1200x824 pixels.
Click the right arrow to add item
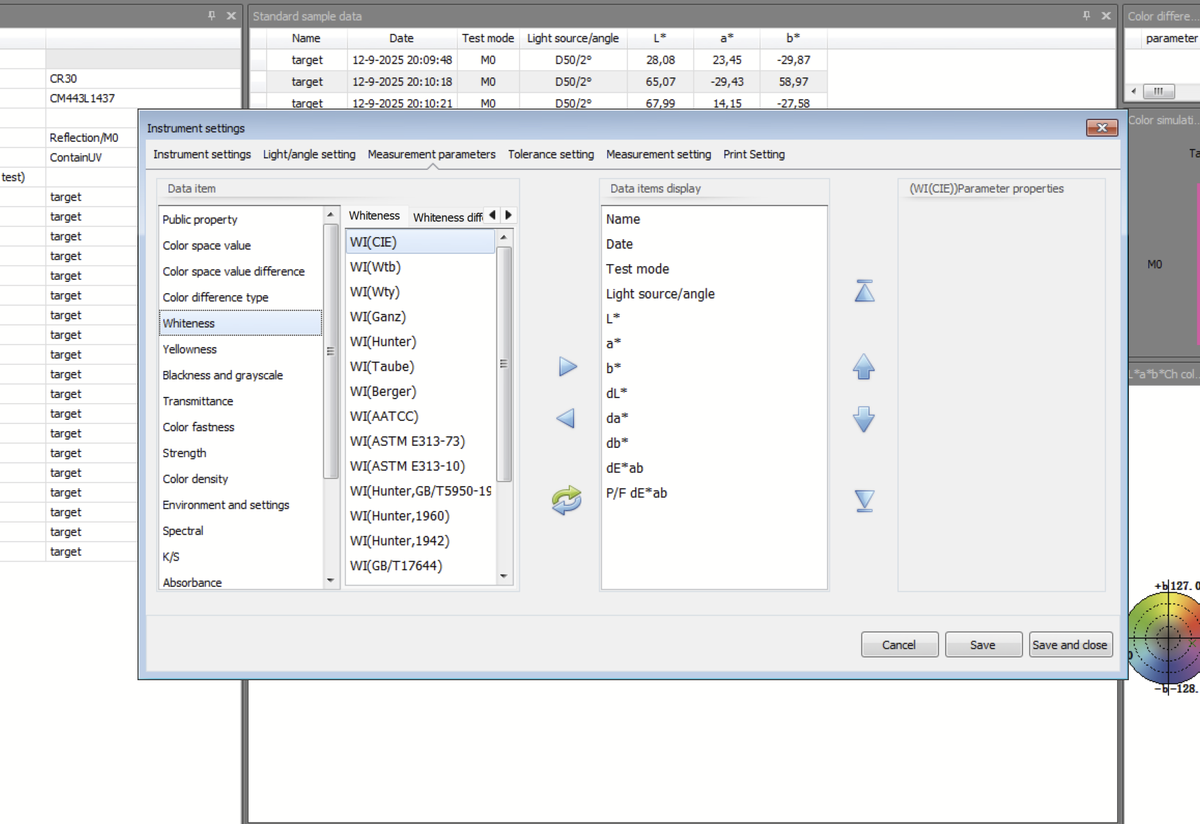[x=567, y=367]
